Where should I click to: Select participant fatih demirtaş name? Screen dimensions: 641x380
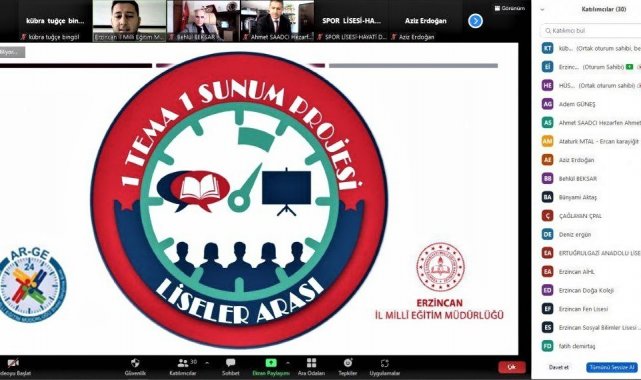[x=577, y=346]
